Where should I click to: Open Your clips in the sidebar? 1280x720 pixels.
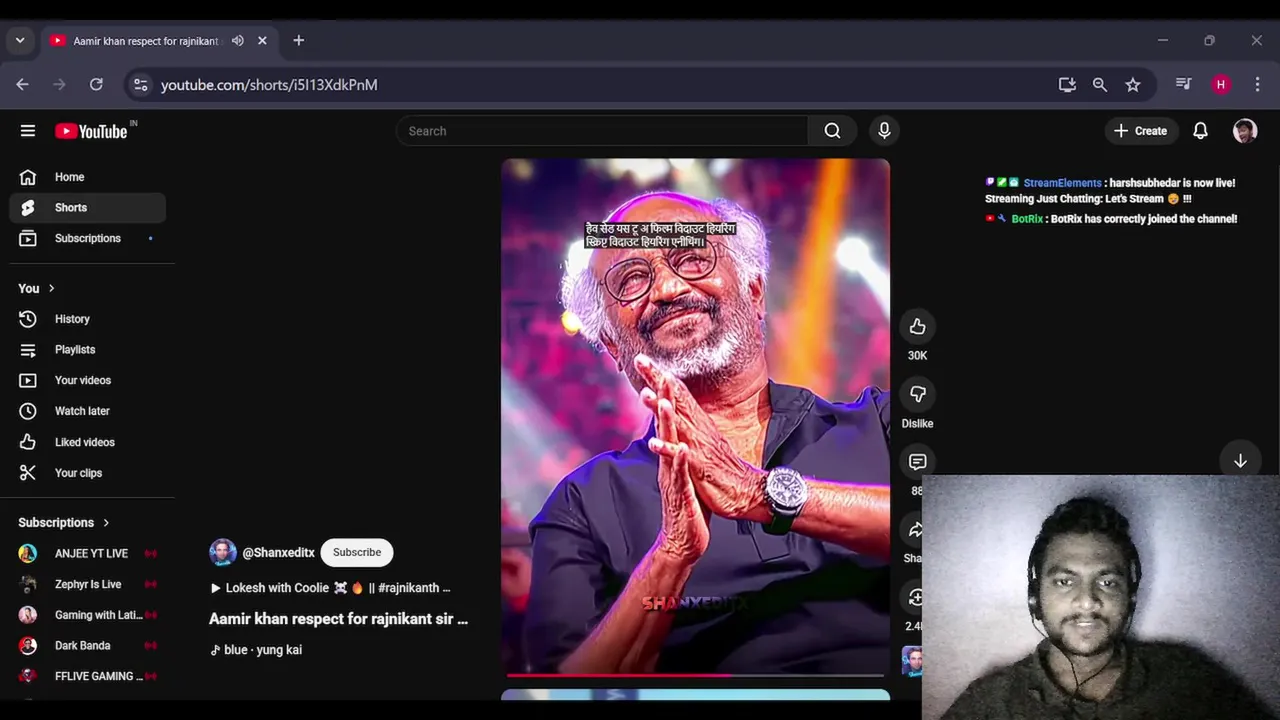[88, 473]
